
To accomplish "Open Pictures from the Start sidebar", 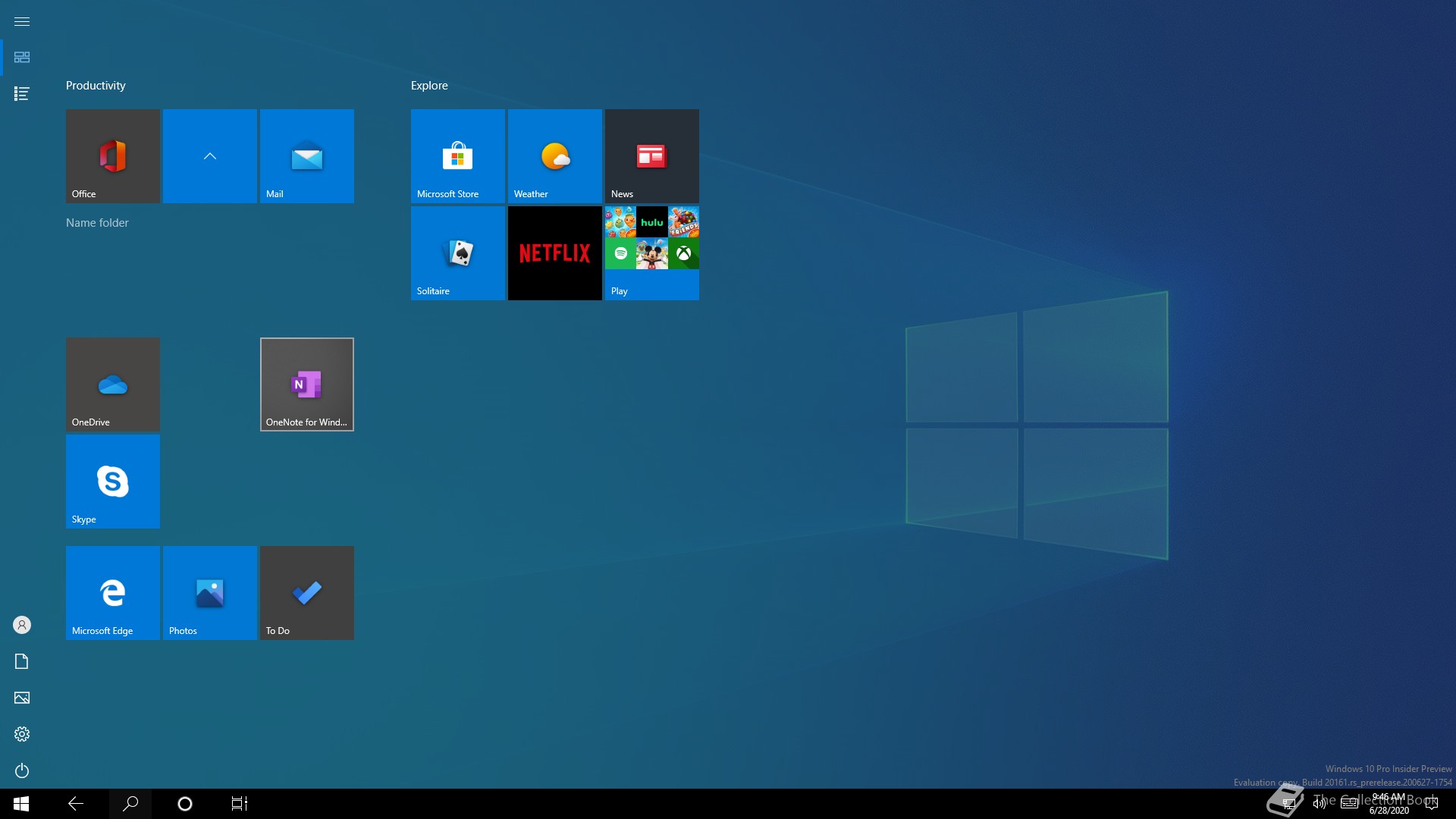I will (22, 698).
